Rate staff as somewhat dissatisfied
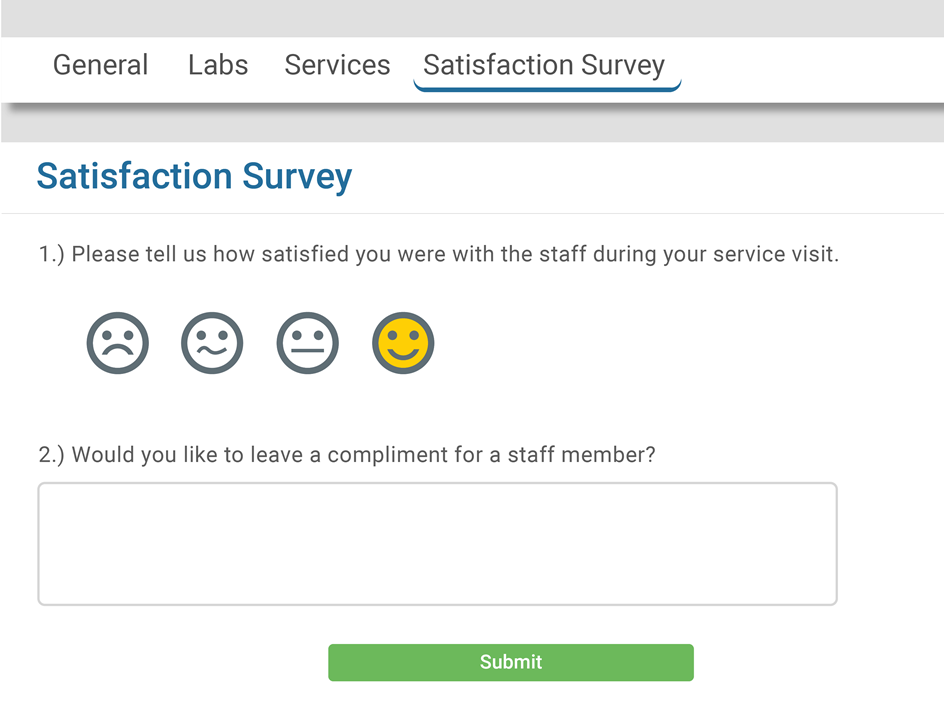Image resolution: width=944 pixels, height=714 pixels. click(x=212, y=343)
